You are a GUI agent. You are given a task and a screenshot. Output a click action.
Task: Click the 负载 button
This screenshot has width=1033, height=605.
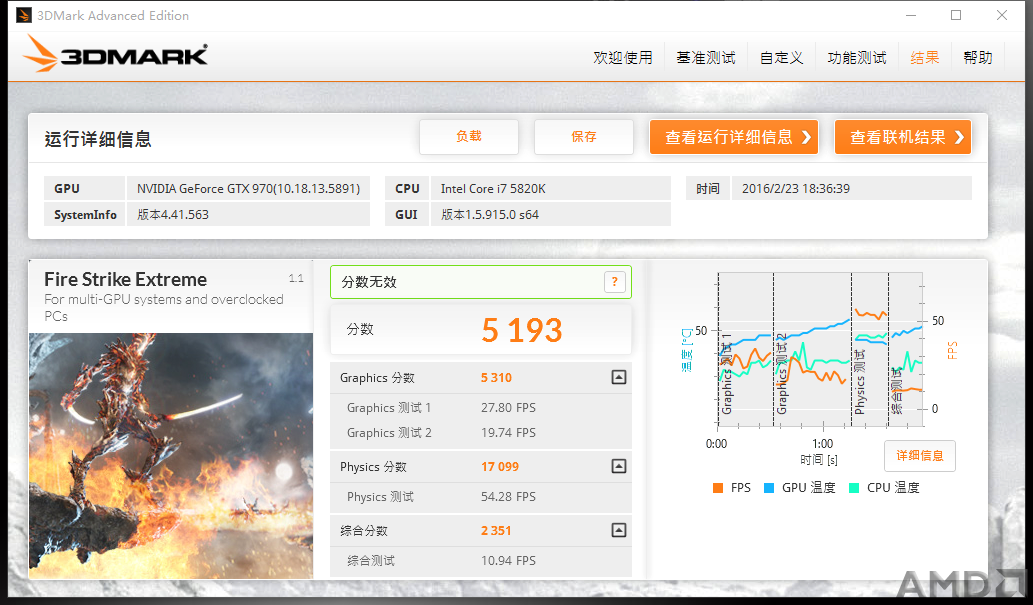pos(469,136)
